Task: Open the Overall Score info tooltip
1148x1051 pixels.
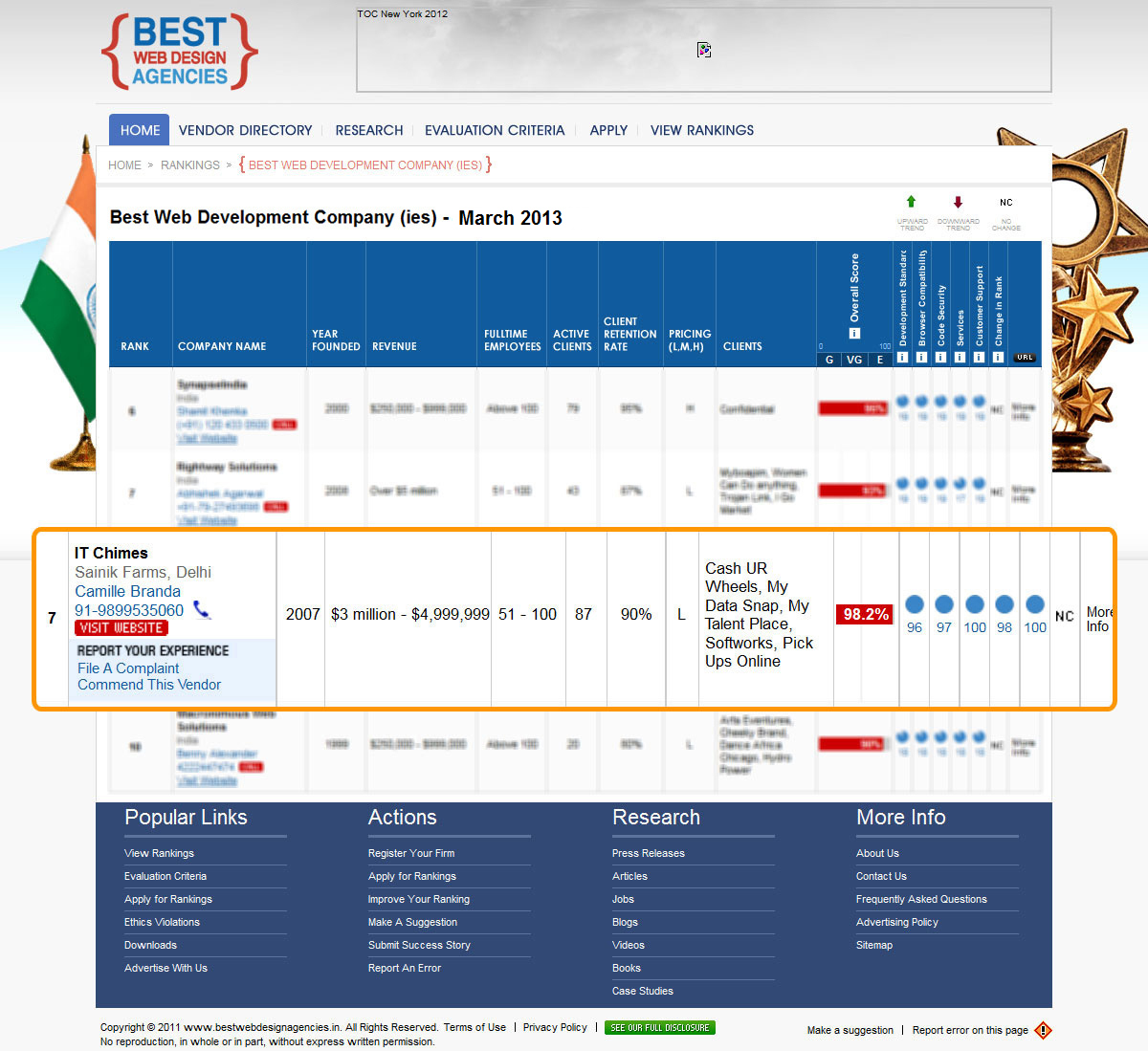Action: (854, 334)
